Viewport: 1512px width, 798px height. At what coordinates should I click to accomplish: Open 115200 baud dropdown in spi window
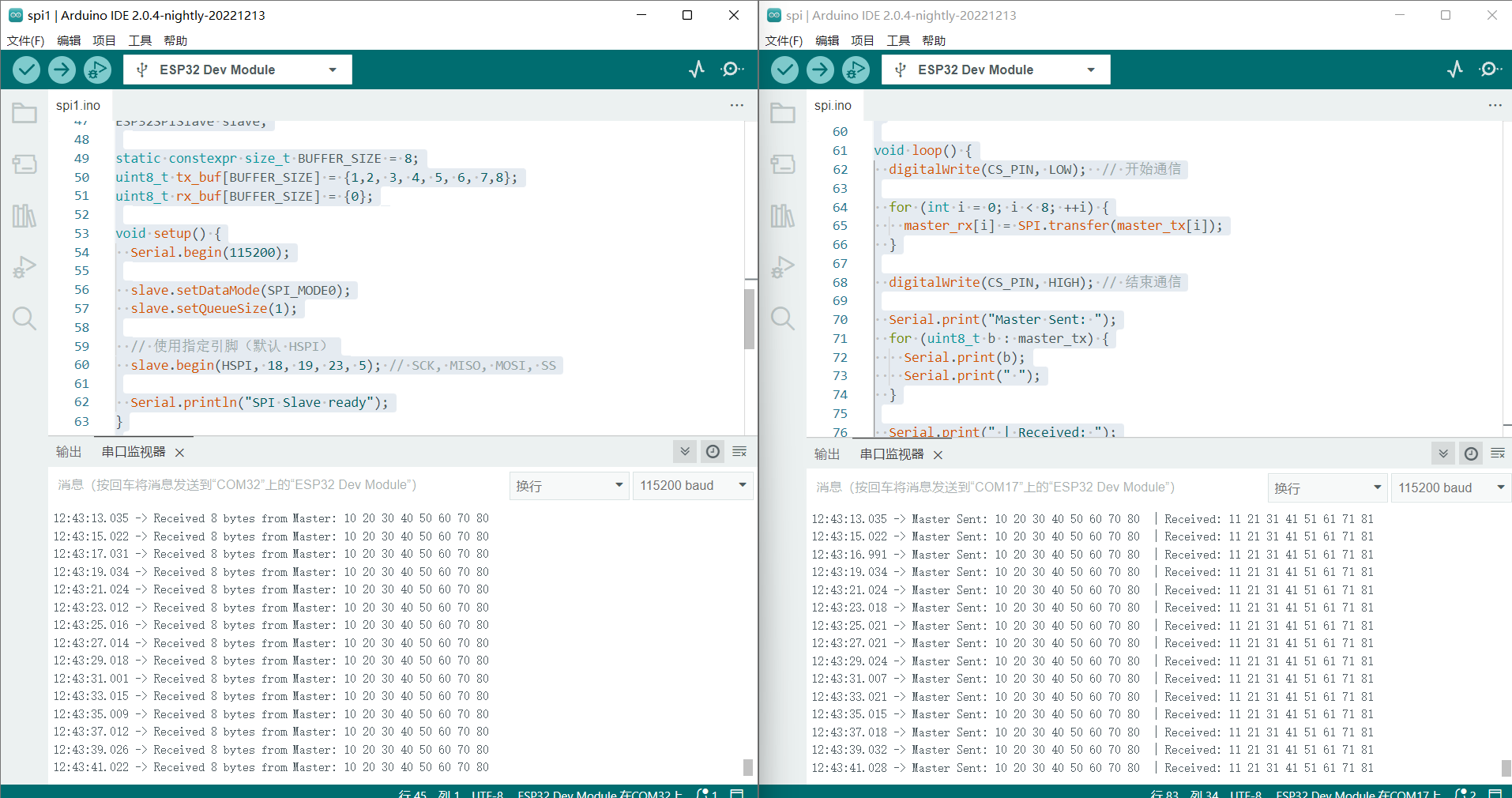coord(1451,487)
